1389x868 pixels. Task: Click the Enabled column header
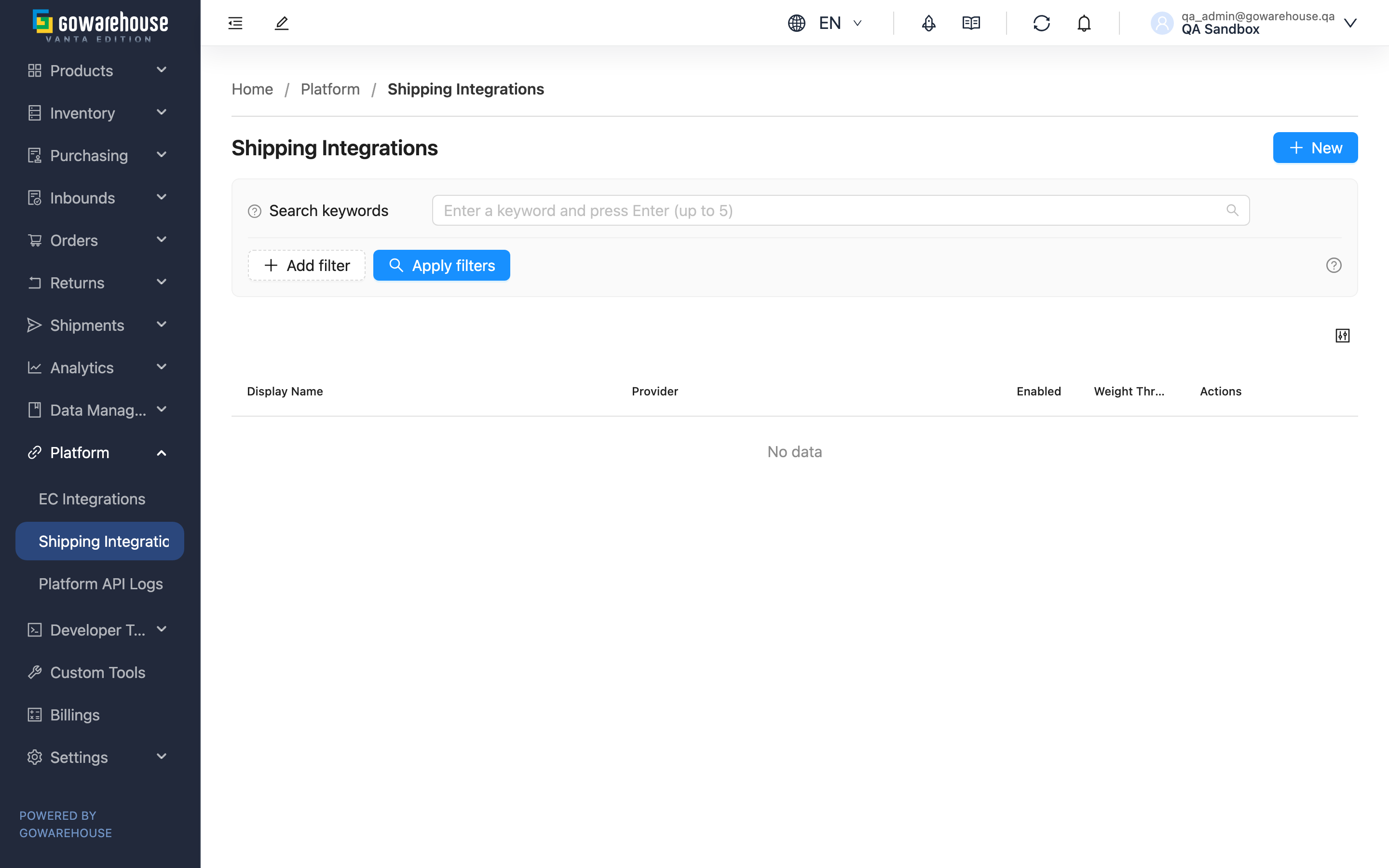[x=1038, y=392]
